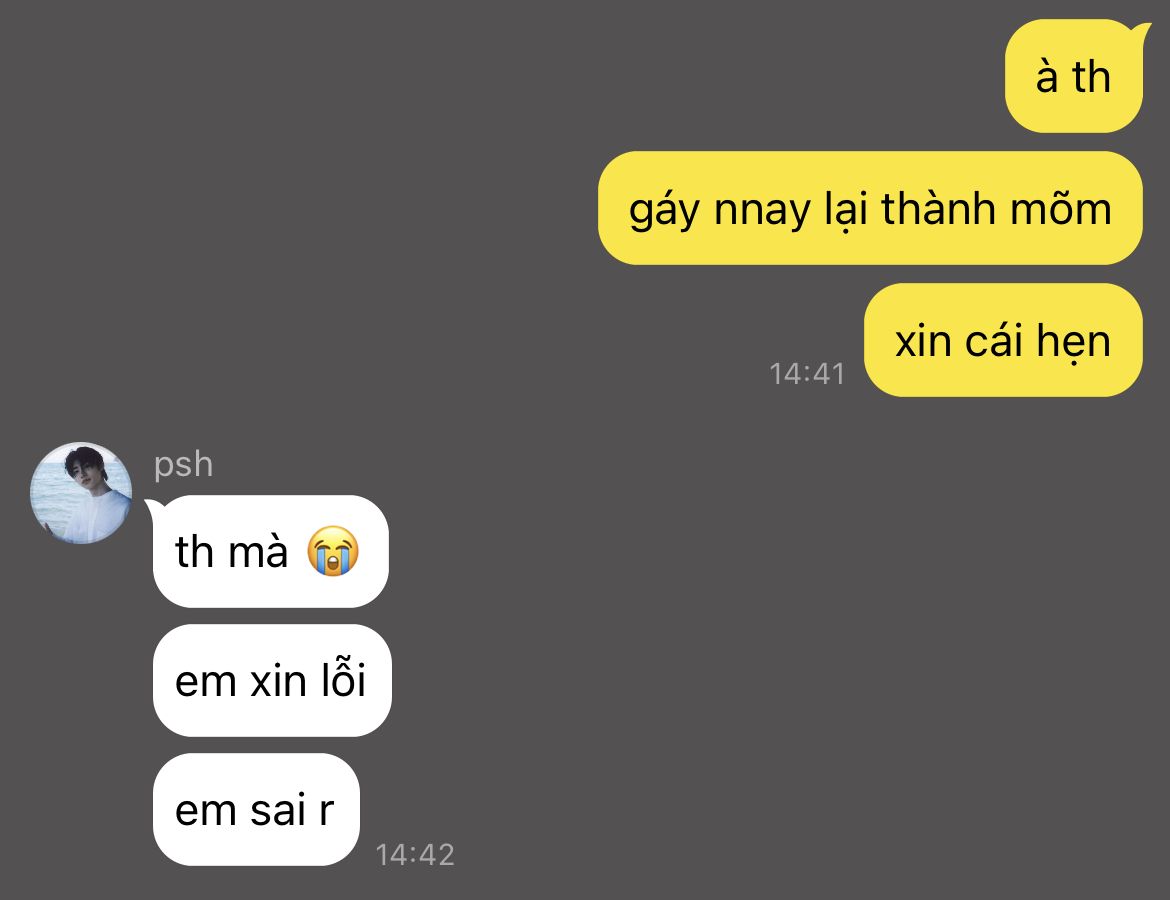Click the word 'nnay' in the sent message

[762, 212]
